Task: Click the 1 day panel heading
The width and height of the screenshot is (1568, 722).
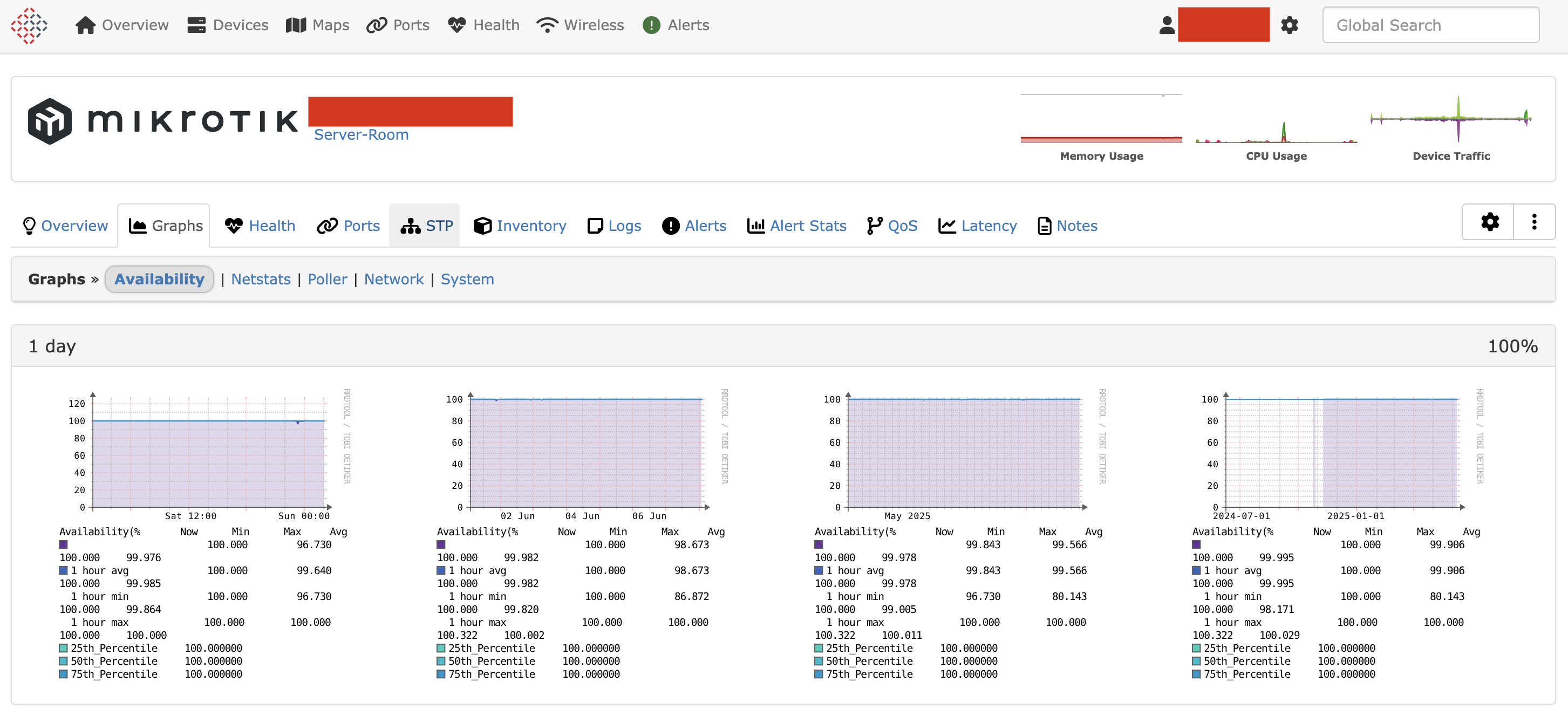Action: (x=52, y=346)
